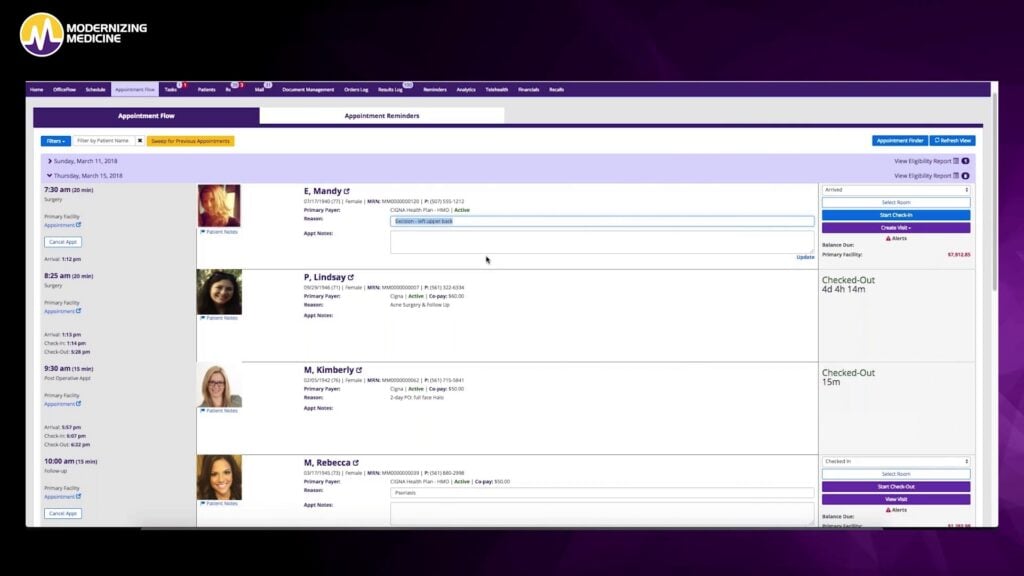Viewport: 1024px width, 576px height.
Task: Cancel the 7:30 am appointment
Action: (x=63, y=242)
